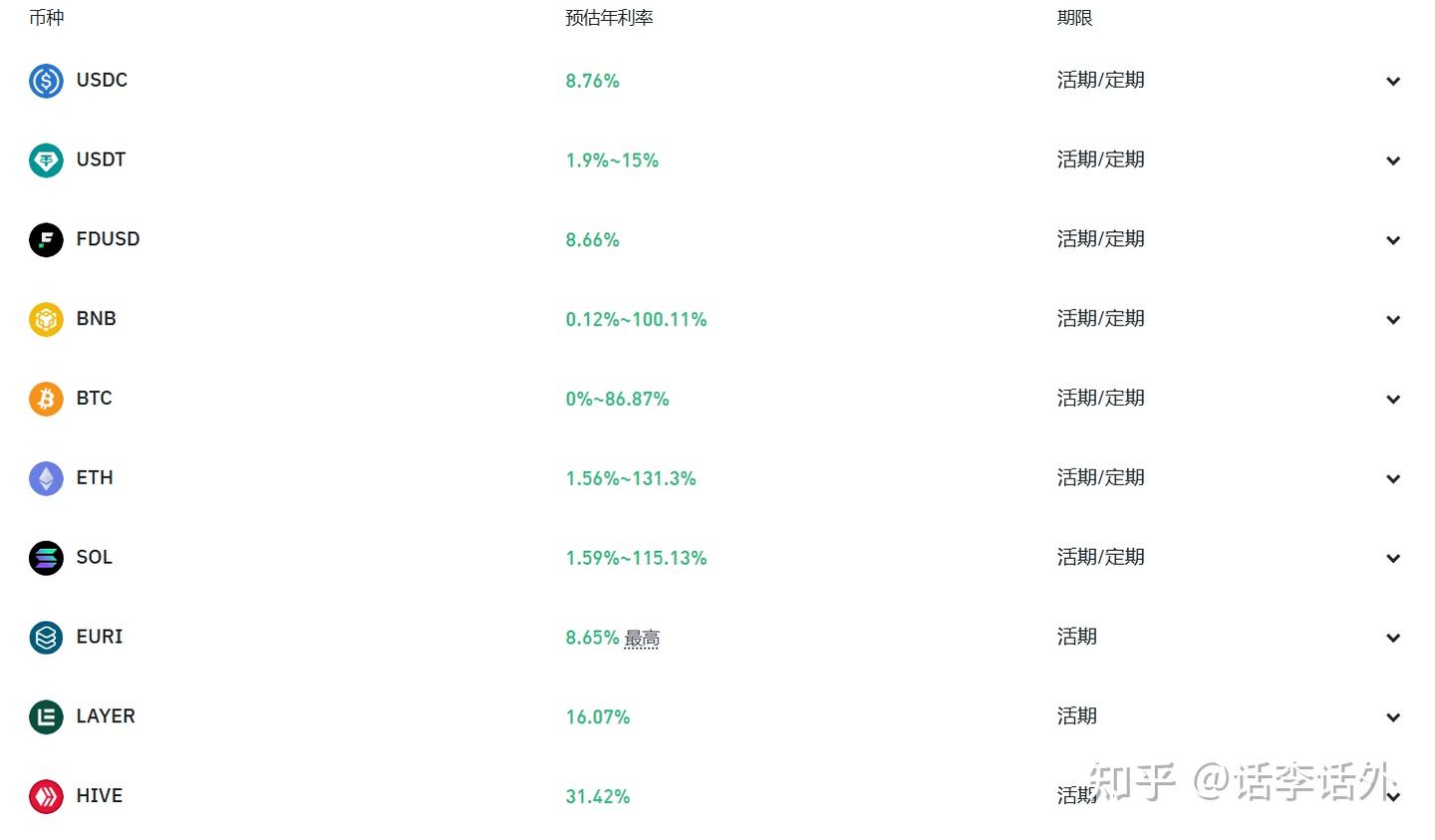Click the SOL coin name

pyautogui.click(x=94, y=557)
